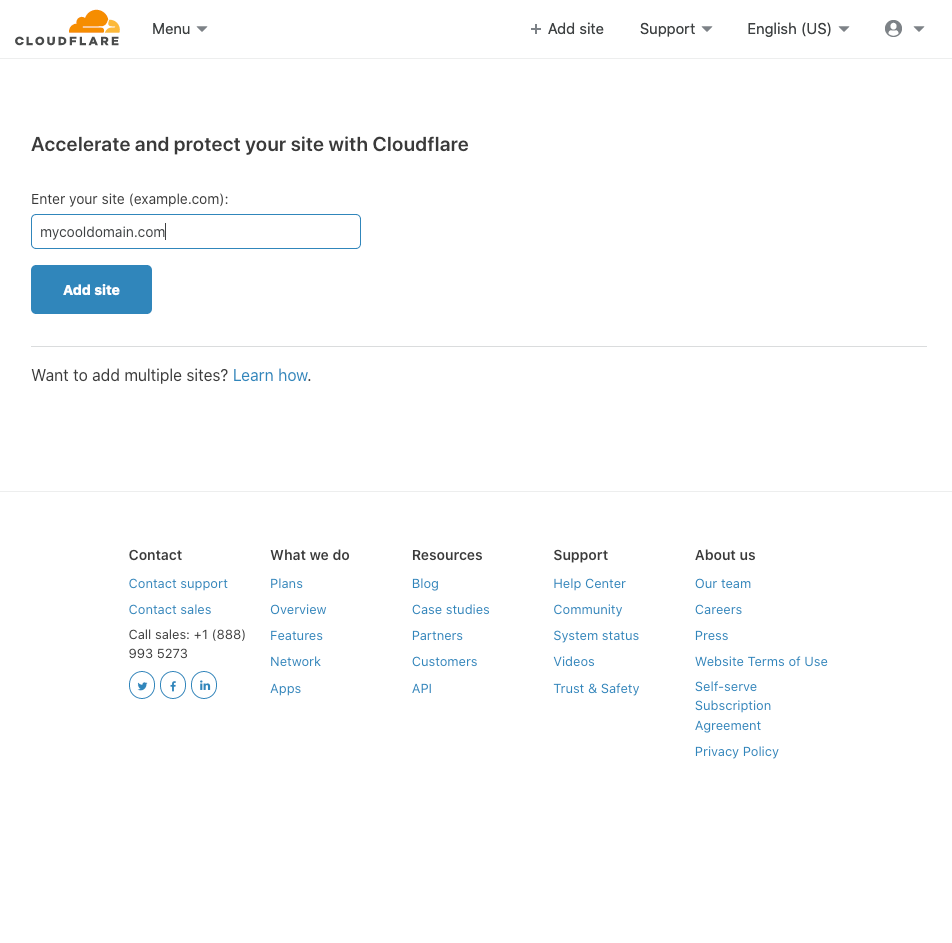Image resolution: width=952 pixels, height=943 pixels.
Task: Open Trust & Safety link
Action: 596,689
